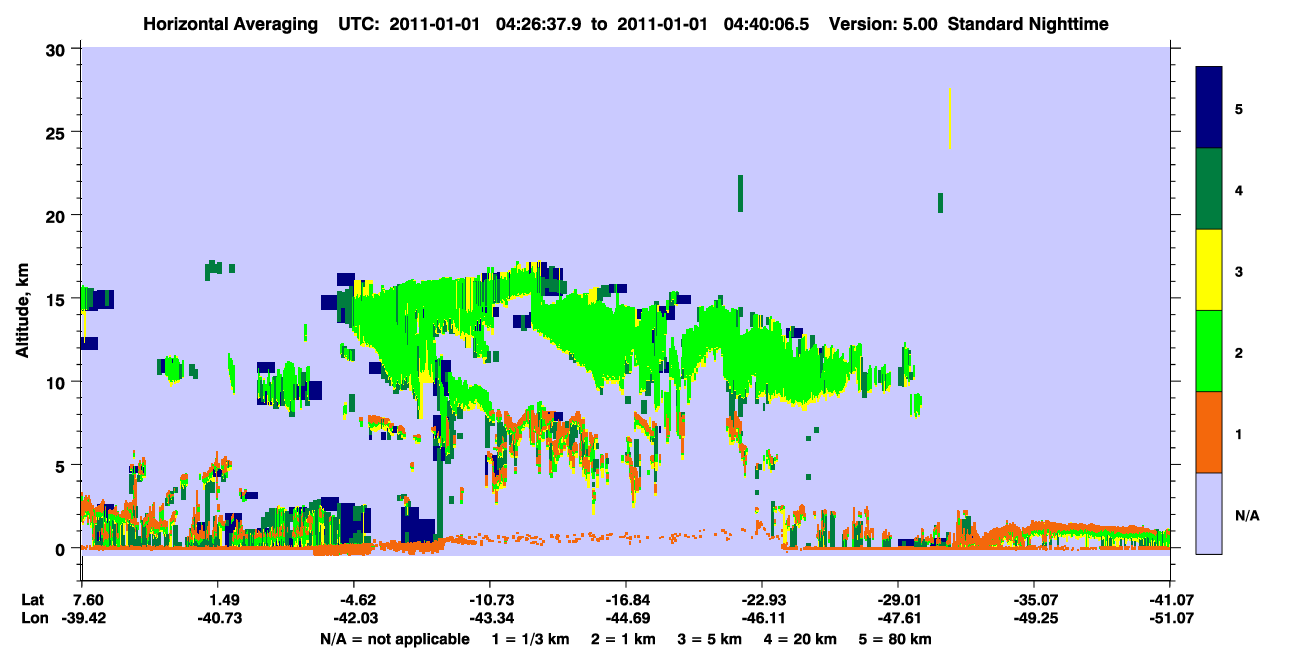The image size is (1300, 667).
Task: Click the dark blue legend swatch for level 5
Action: coord(1210,108)
